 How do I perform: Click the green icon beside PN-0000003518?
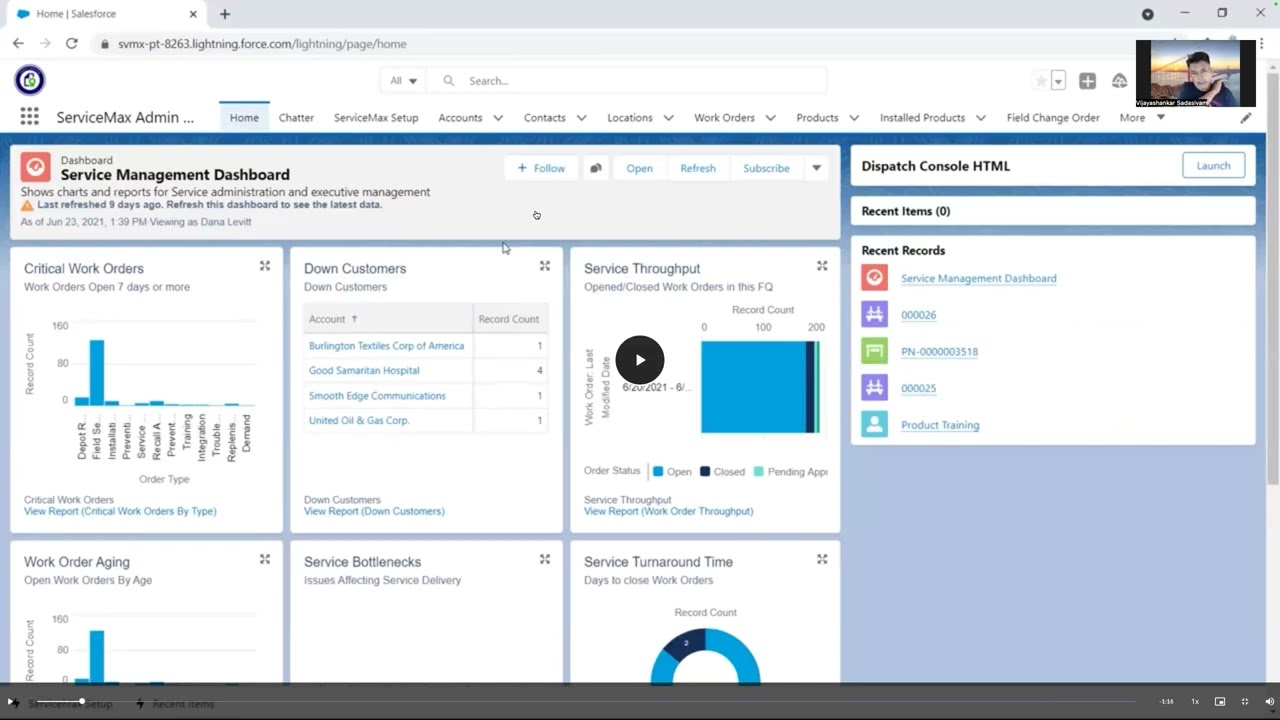tap(874, 351)
